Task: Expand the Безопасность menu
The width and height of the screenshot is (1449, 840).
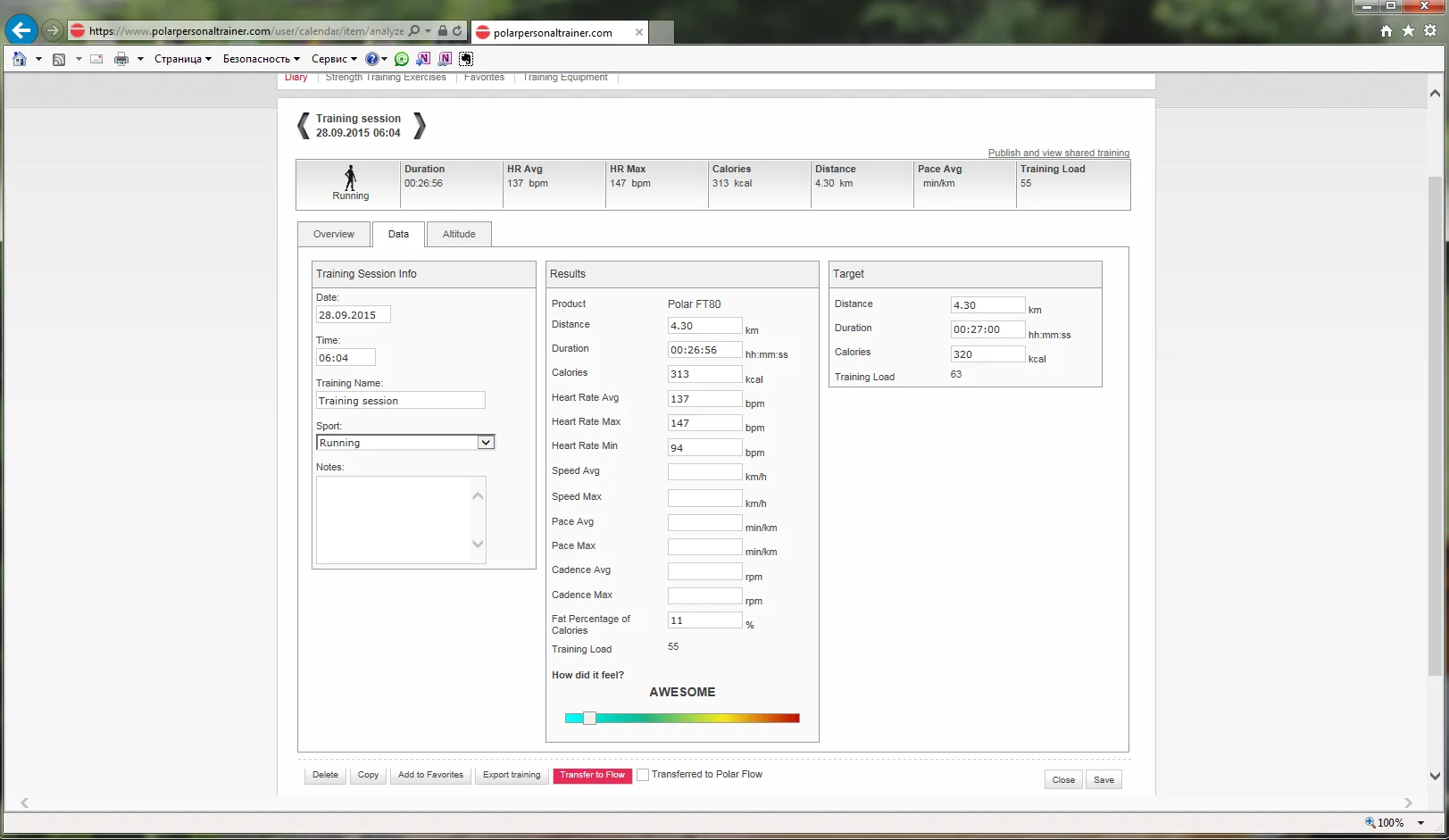Action: point(261,59)
